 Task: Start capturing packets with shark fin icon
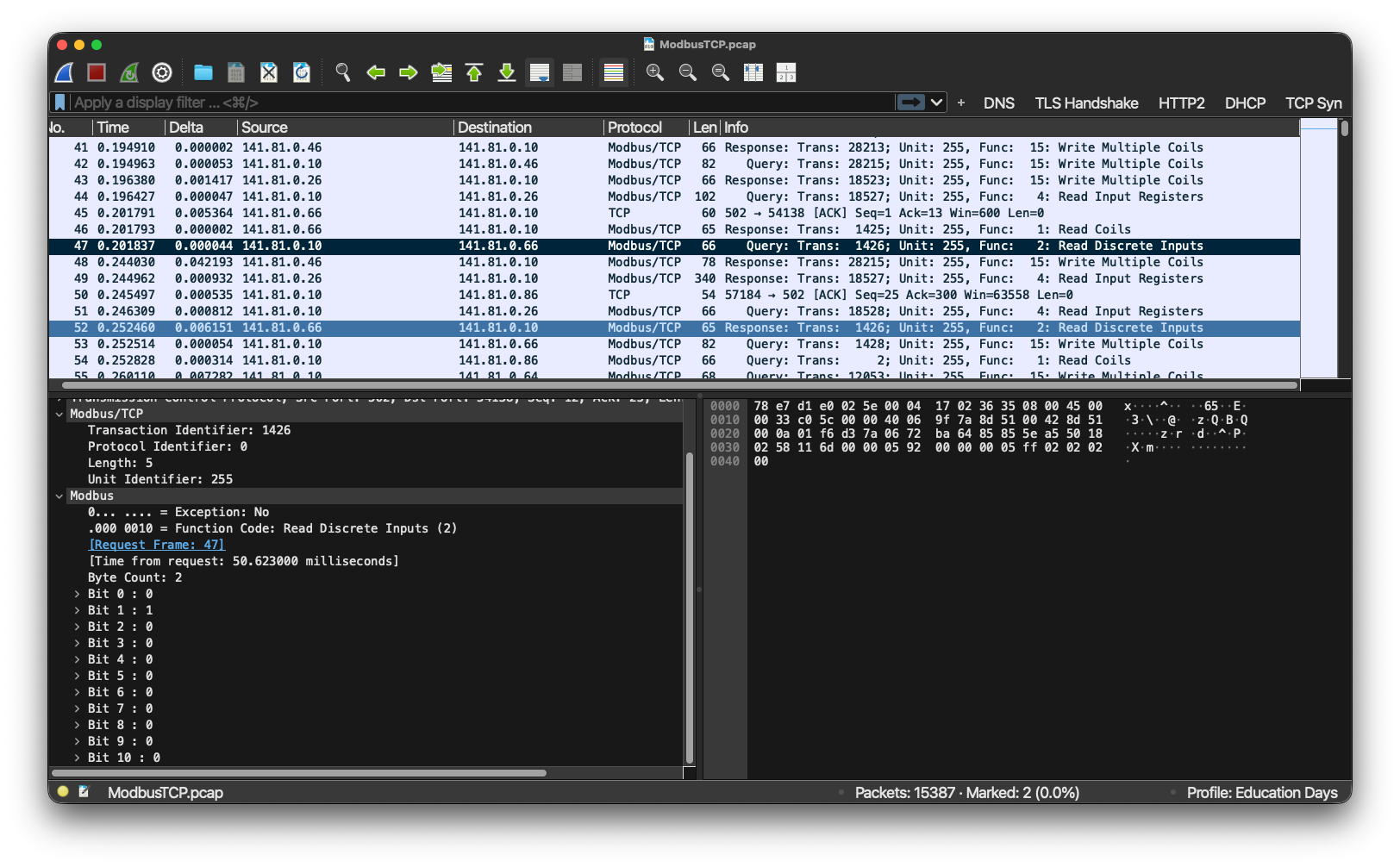click(x=65, y=72)
